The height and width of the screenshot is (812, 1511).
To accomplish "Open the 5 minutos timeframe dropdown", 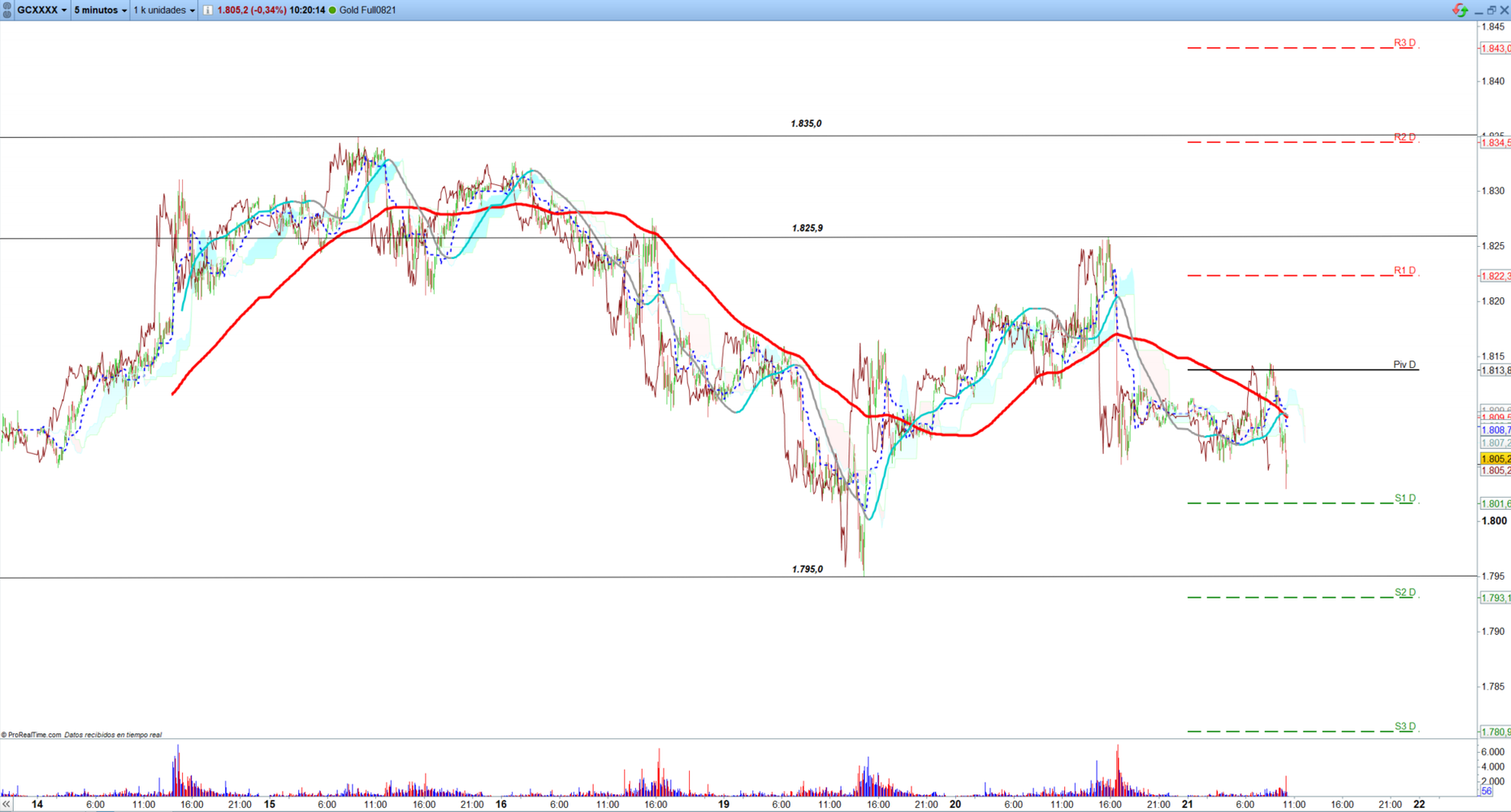I will pos(101,10).
